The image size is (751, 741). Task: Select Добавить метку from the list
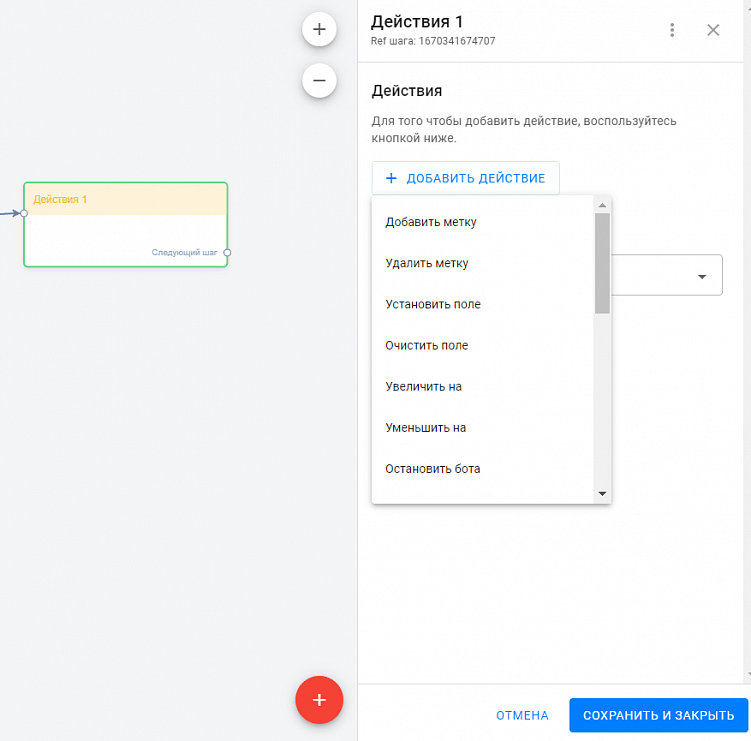[431, 222]
